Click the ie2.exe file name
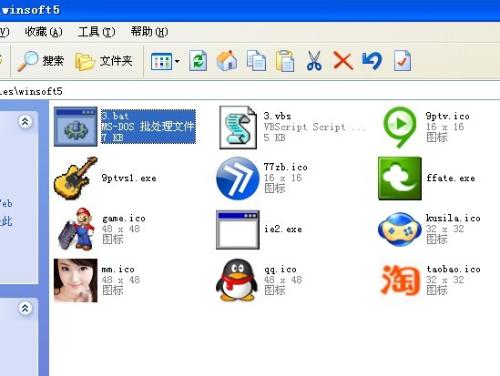 283,229
